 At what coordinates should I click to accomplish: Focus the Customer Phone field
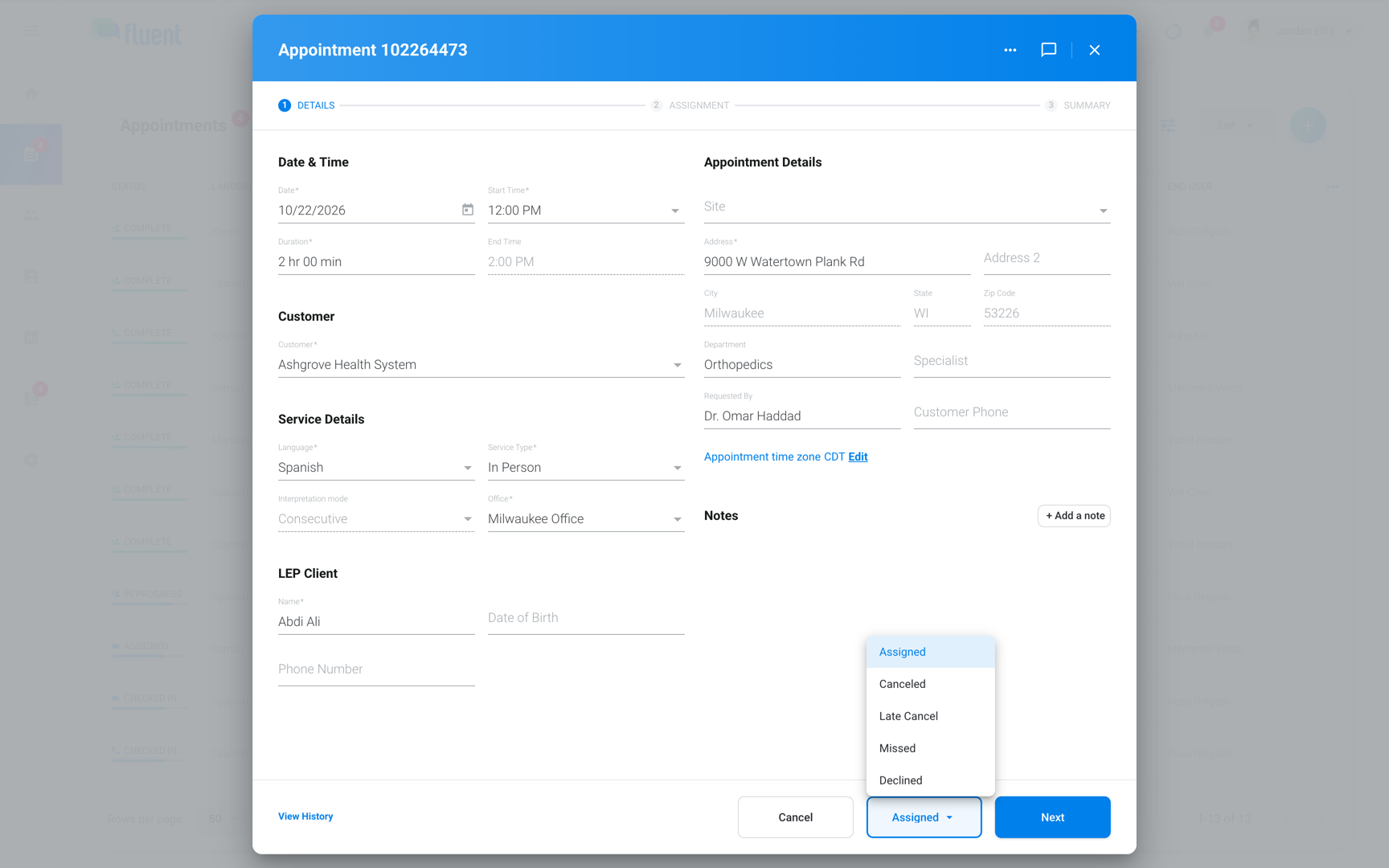[x=1012, y=413]
